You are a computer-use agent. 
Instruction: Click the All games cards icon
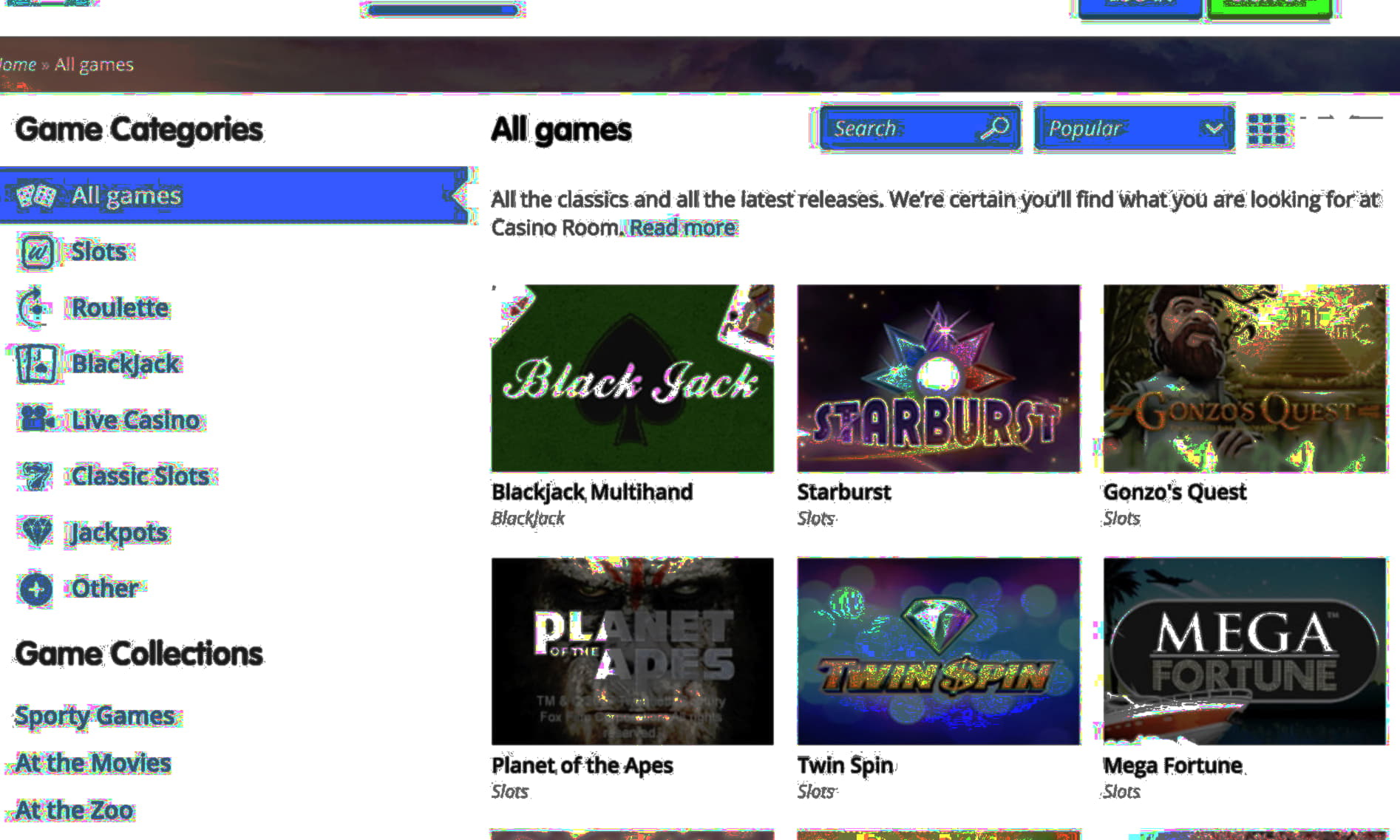click(36, 197)
